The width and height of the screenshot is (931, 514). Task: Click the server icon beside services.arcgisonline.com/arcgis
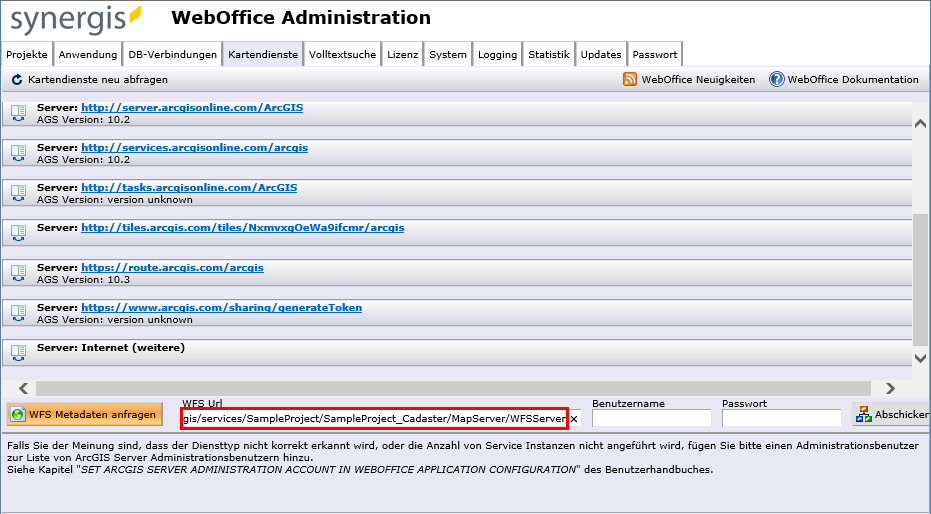[18, 153]
